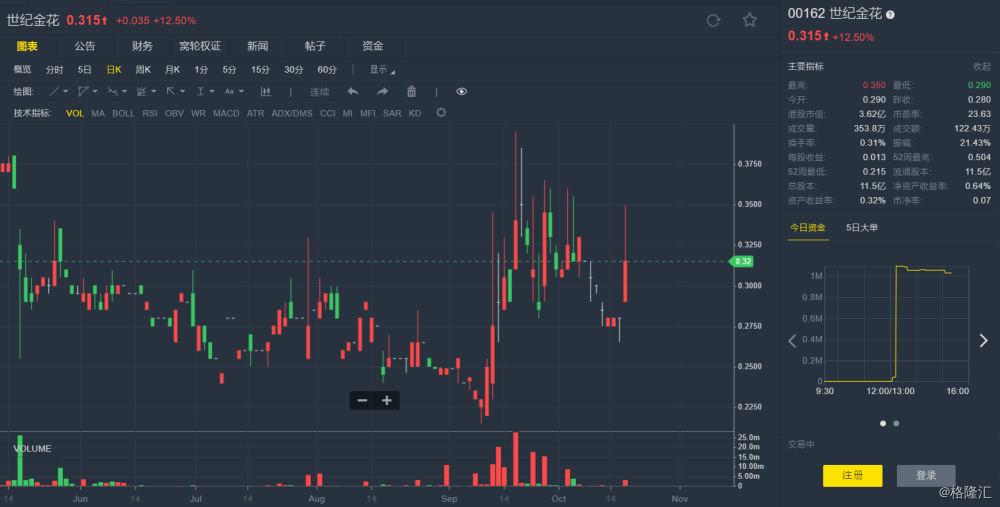Open the 显示 display dropdown
1000x507 pixels.
pos(382,70)
